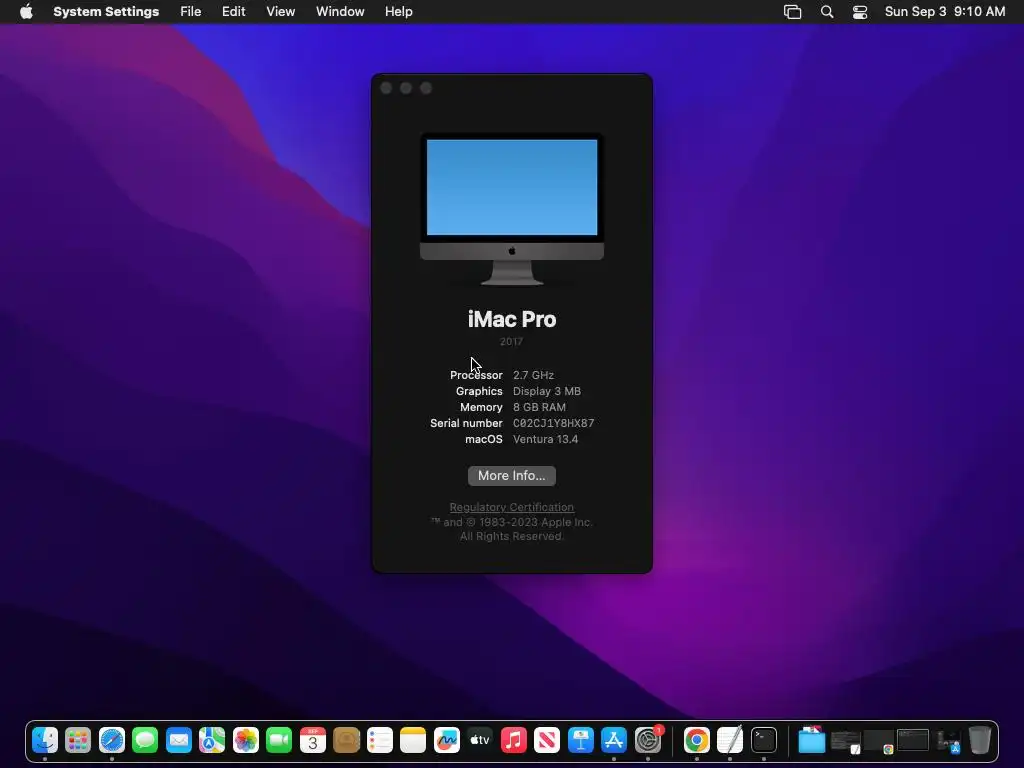
Task: Launch Keynote from the Dock
Action: (x=581, y=740)
